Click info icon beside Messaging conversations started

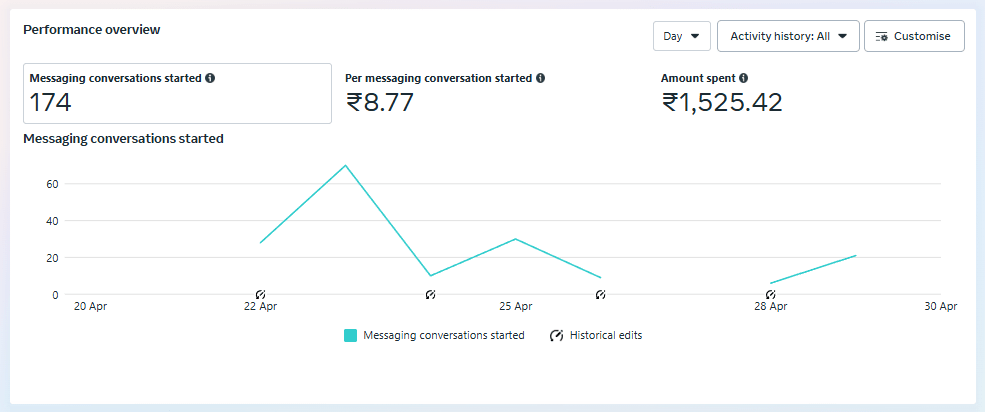pos(210,78)
